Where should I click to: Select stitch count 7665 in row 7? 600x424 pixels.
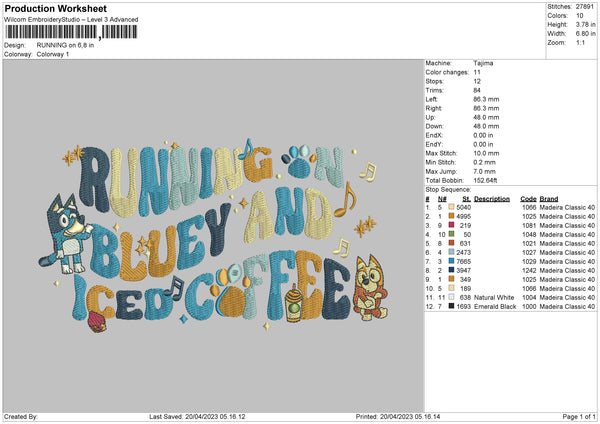[x=463, y=261]
